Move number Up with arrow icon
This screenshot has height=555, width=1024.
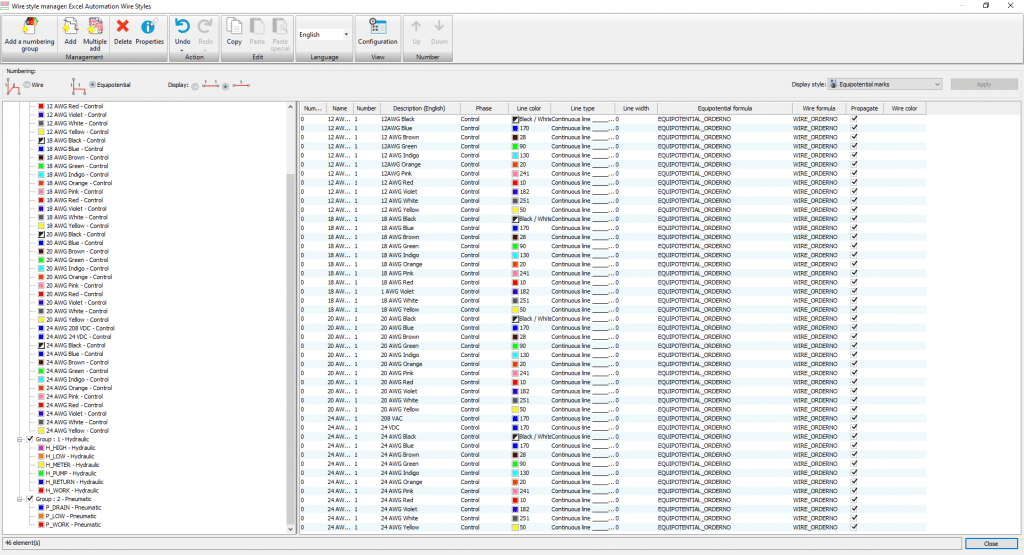(416, 26)
